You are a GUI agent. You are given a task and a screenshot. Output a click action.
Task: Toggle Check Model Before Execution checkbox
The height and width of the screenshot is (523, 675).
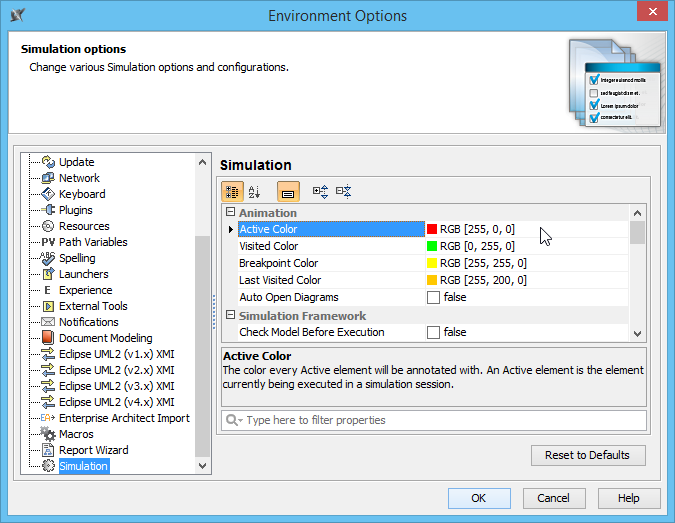click(433, 332)
